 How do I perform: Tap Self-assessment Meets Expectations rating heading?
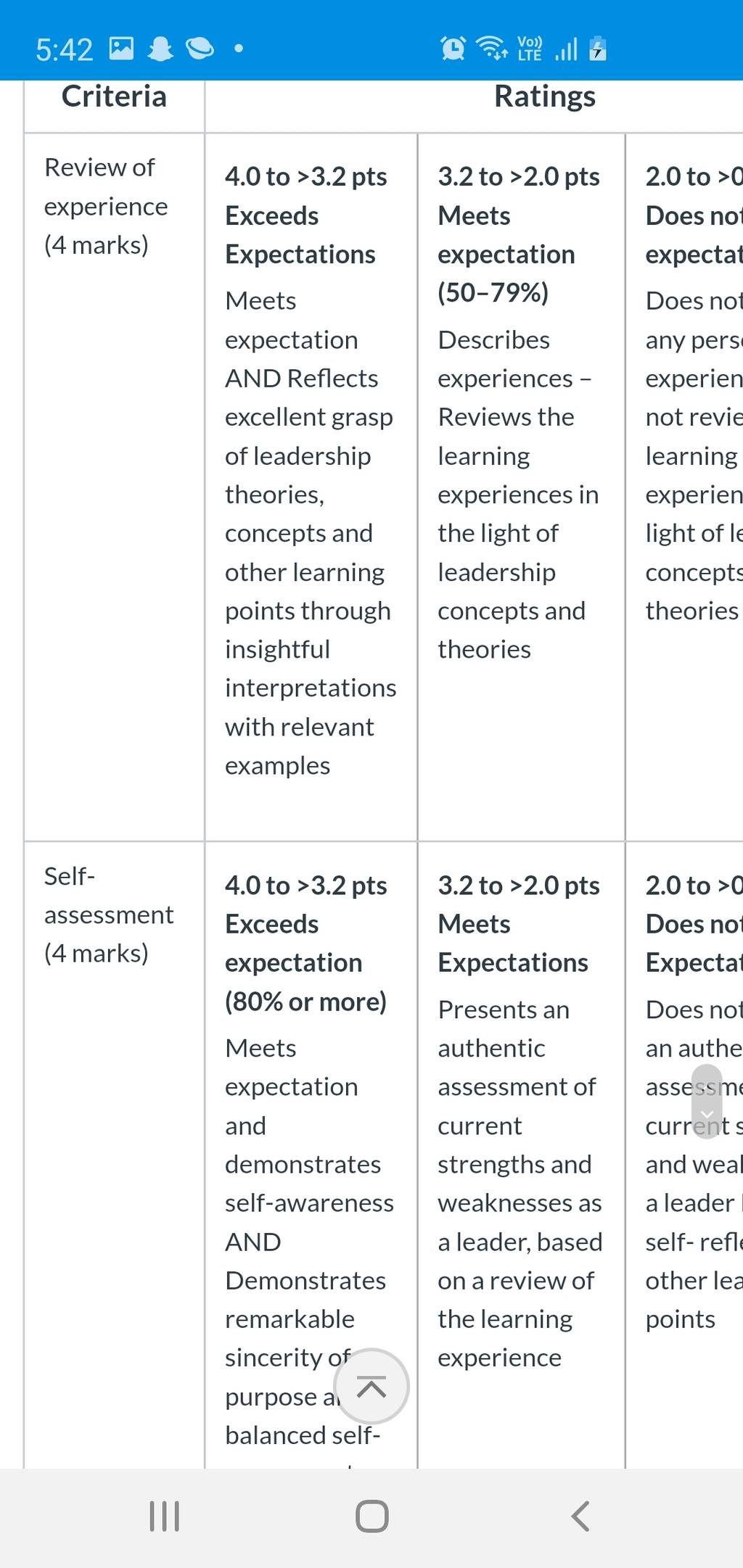coord(519,924)
